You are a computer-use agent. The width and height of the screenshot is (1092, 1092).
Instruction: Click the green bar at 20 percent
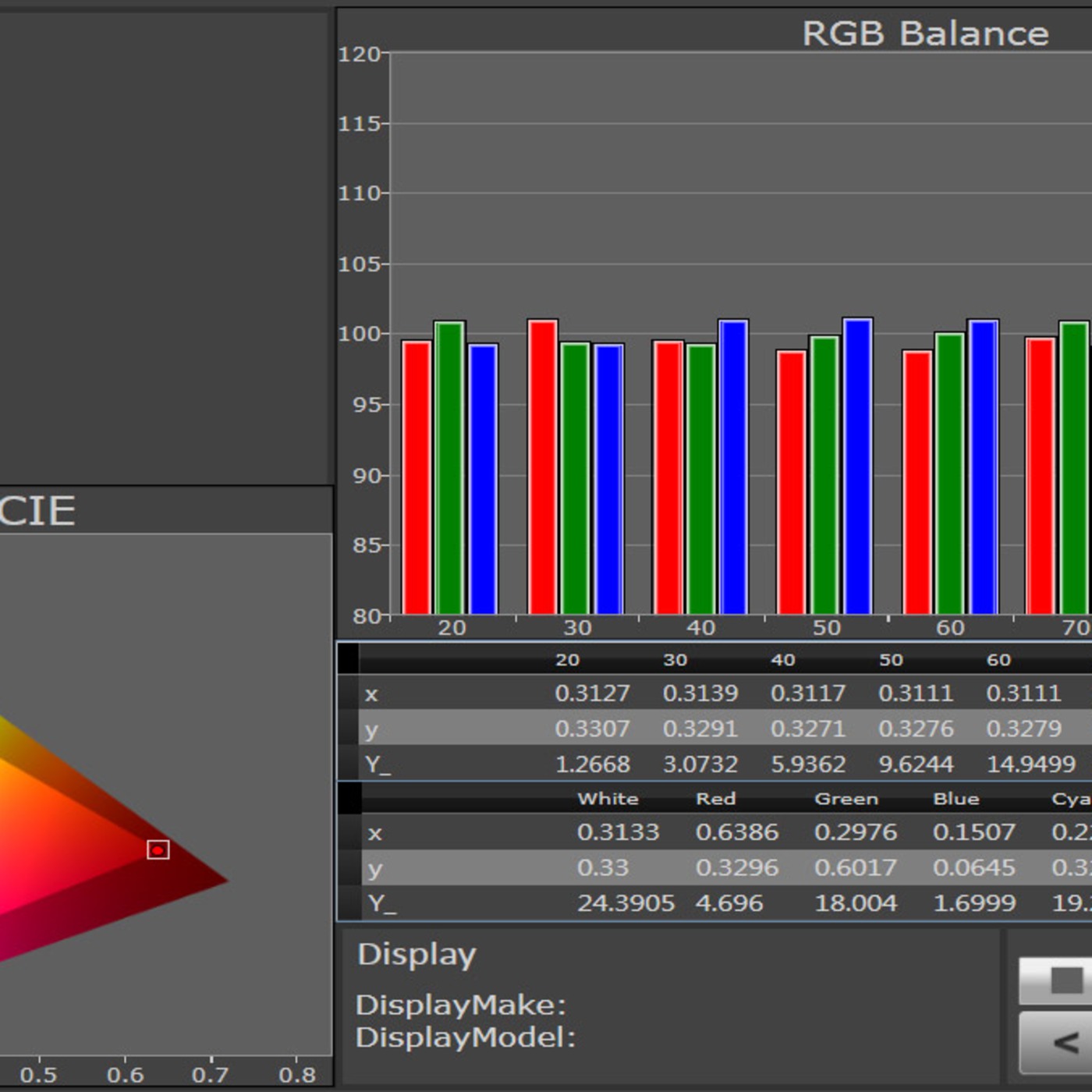(x=449, y=468)
